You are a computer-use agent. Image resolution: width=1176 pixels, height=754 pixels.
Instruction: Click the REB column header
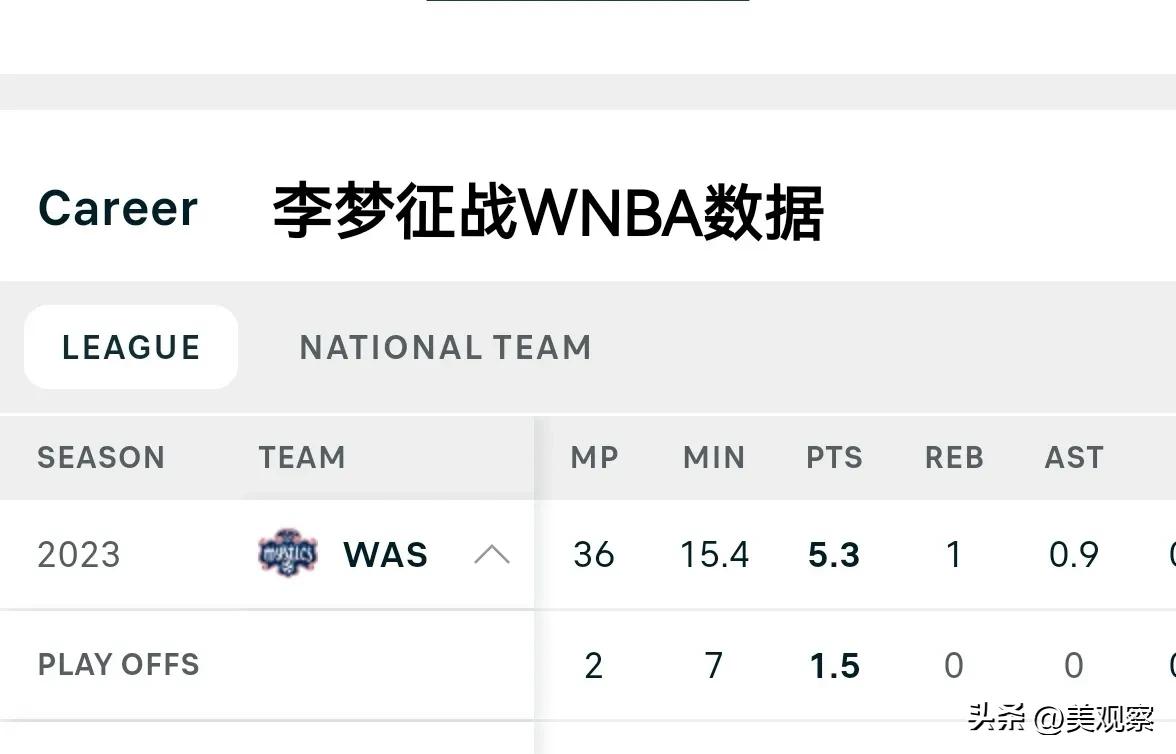pos(954,457)
